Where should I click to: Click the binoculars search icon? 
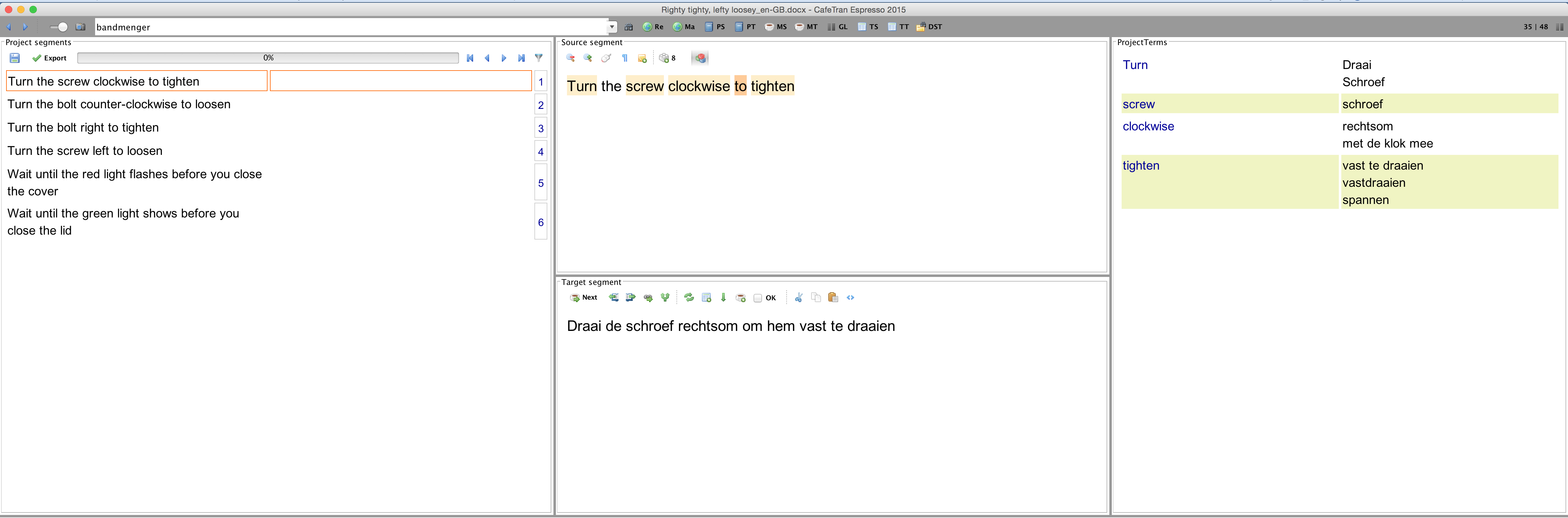[629, 27]
